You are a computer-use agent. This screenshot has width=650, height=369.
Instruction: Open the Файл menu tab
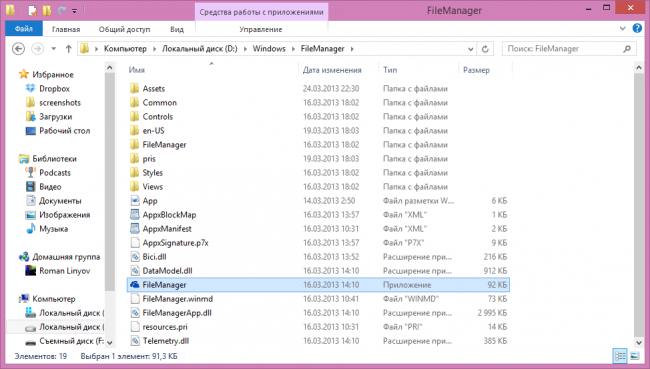coord(24,29)
